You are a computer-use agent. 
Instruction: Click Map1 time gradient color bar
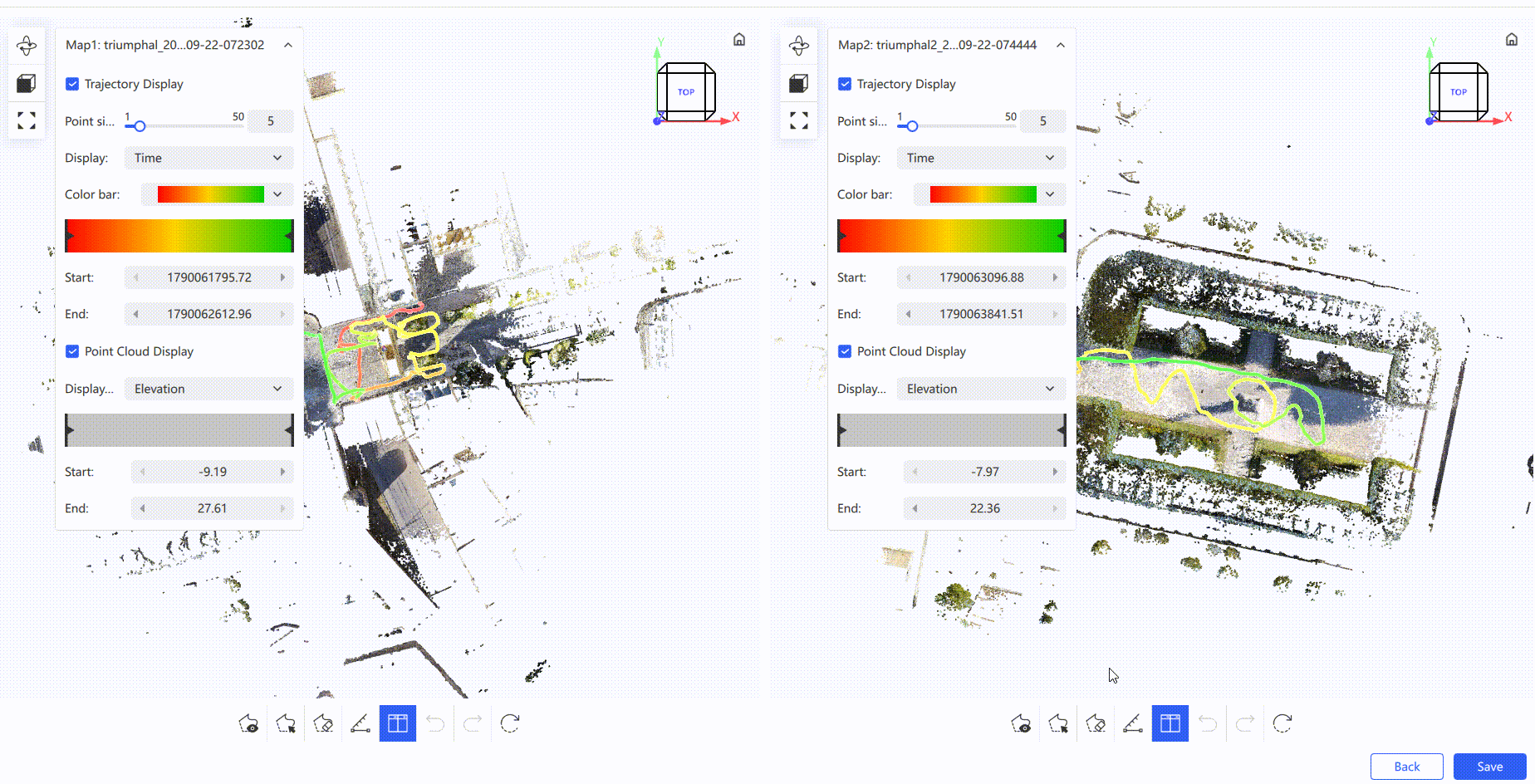click(x=179, y=236)
